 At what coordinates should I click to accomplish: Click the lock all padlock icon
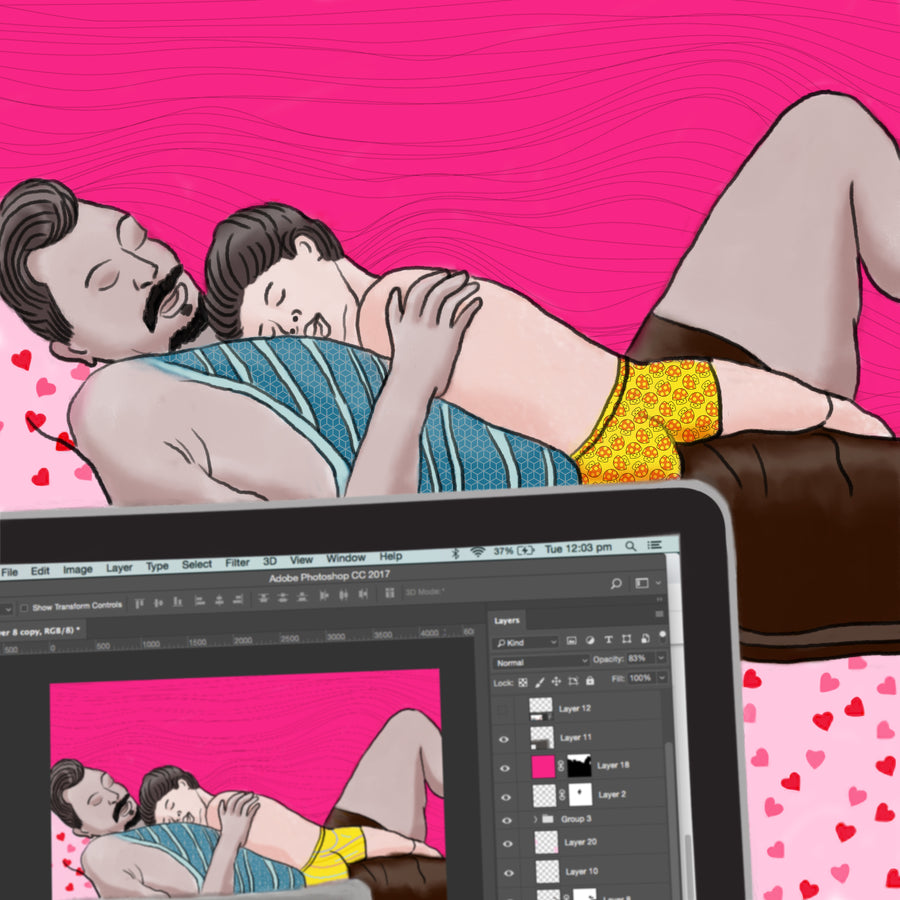click(590, 680)
